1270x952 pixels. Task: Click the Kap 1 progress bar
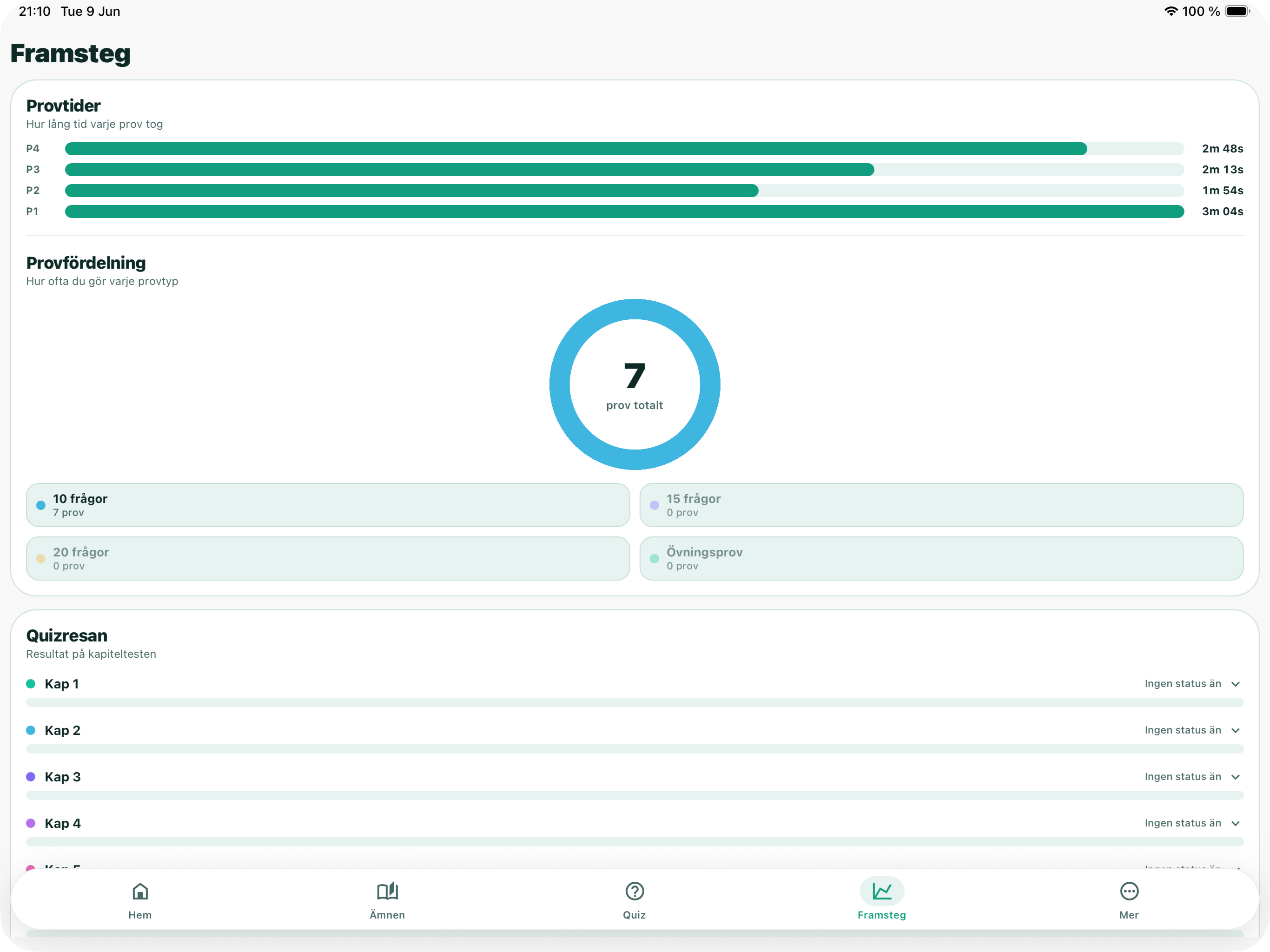[635, 702]
